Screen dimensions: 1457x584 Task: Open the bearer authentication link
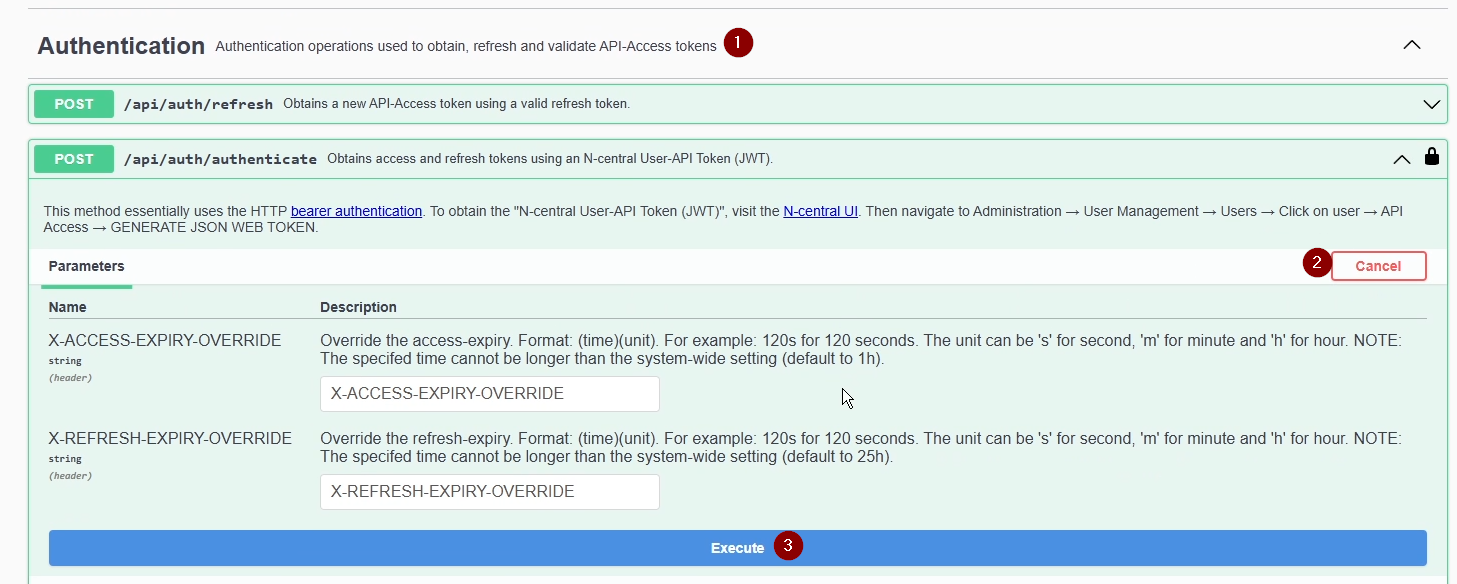356,211
